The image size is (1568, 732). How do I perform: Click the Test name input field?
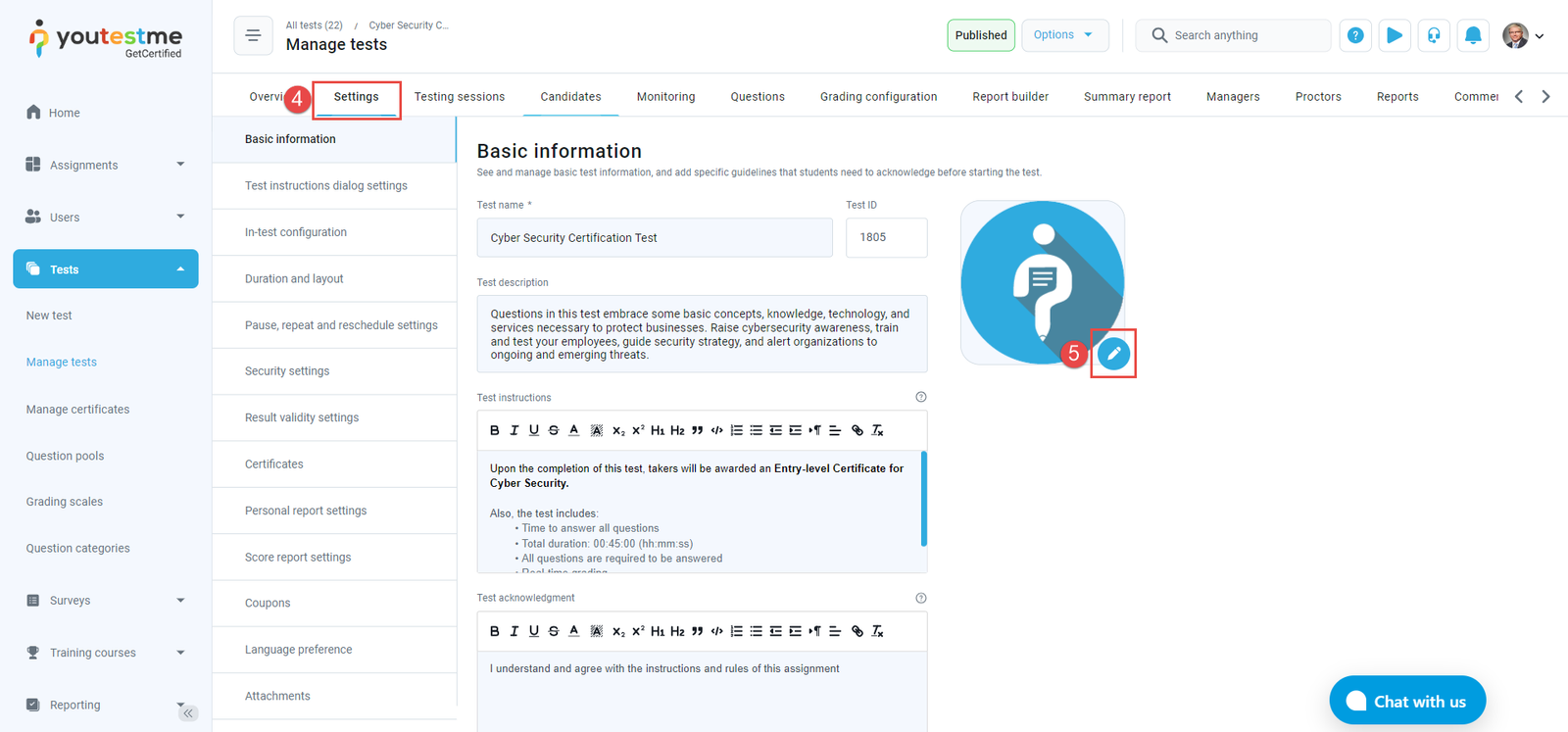(x=654, y=238)
